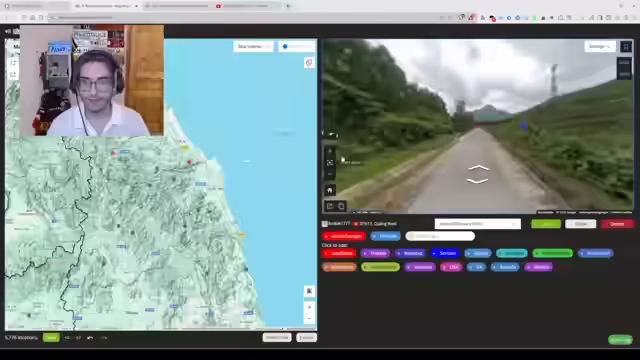The height and width of the screenshot is (360, 640).
Task: Click the red Delete button
Action: 617,224
